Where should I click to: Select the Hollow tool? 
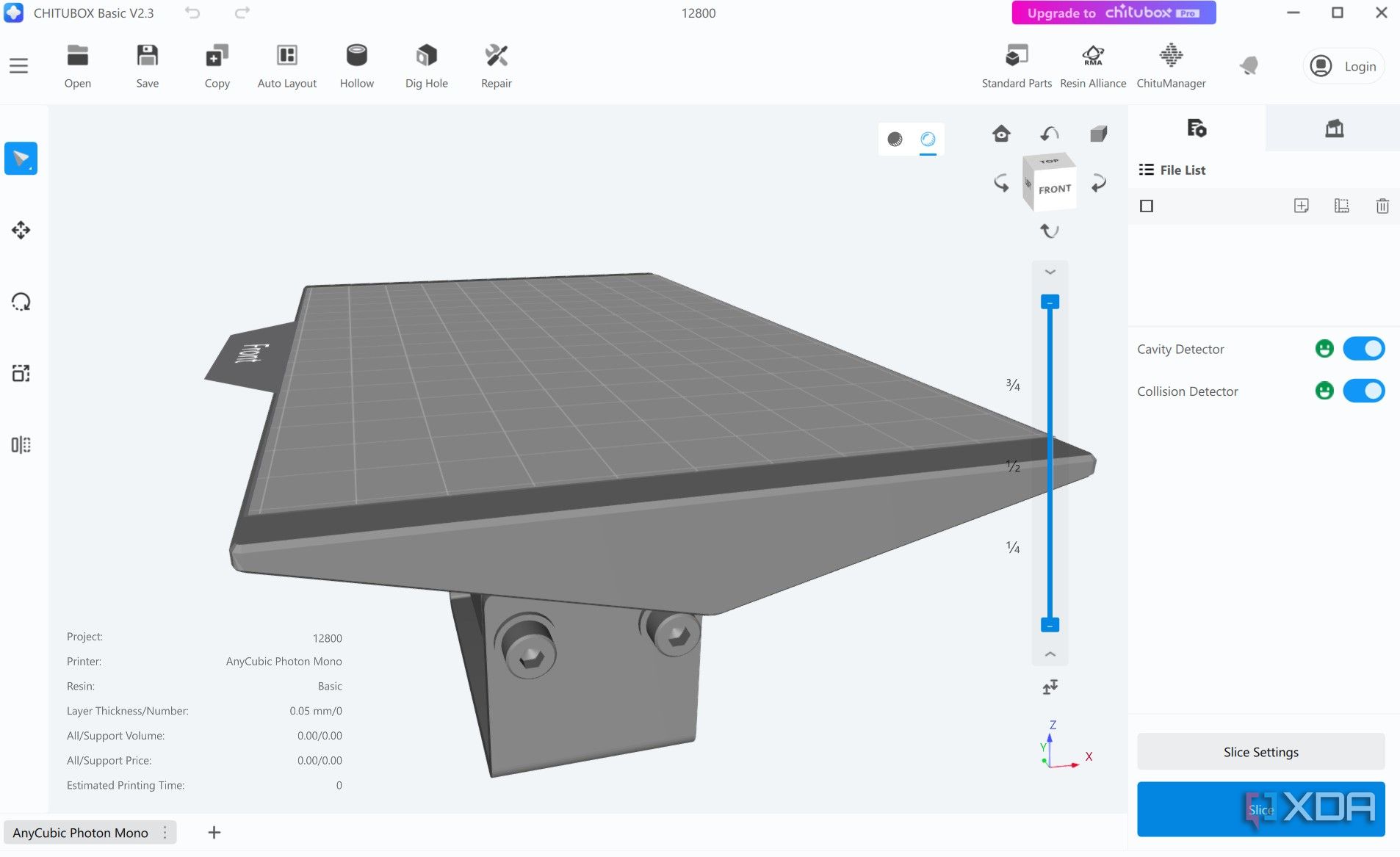(x=356, y=66)
